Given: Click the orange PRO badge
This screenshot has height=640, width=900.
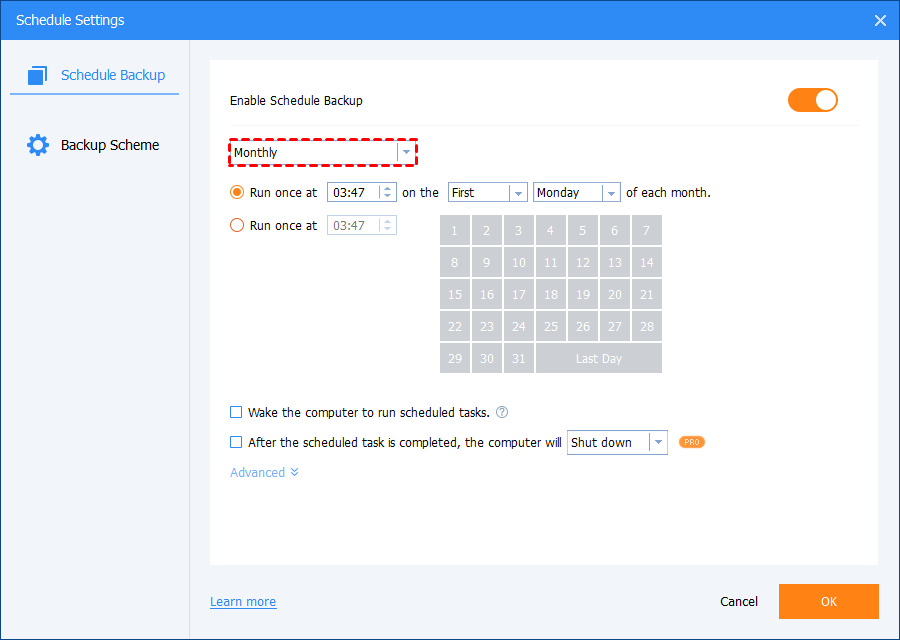Looking at the screenshot, I should [692, 442].
